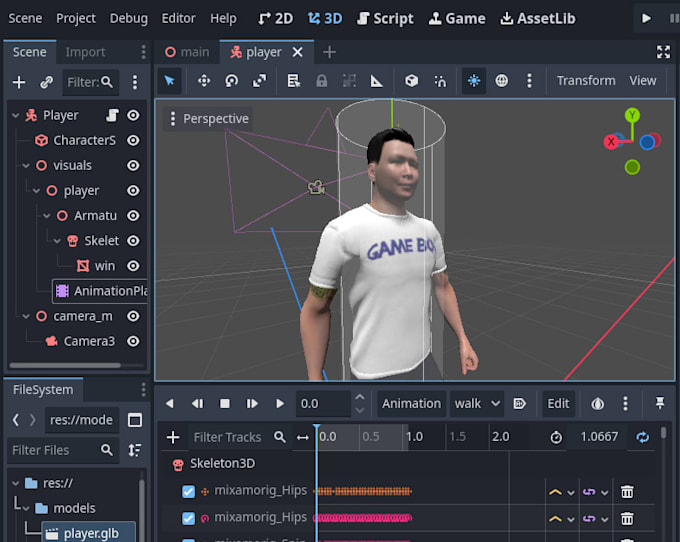The image size is (680, 542).
Task: Collapse the visuals node
Action: pyautogui.click(x=26, y=166)
